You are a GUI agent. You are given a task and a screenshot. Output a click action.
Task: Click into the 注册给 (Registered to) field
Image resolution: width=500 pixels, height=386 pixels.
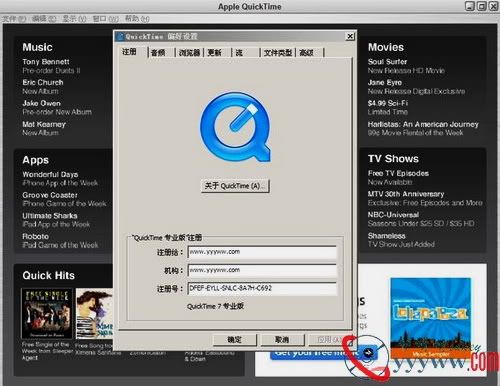coord(262,252)
